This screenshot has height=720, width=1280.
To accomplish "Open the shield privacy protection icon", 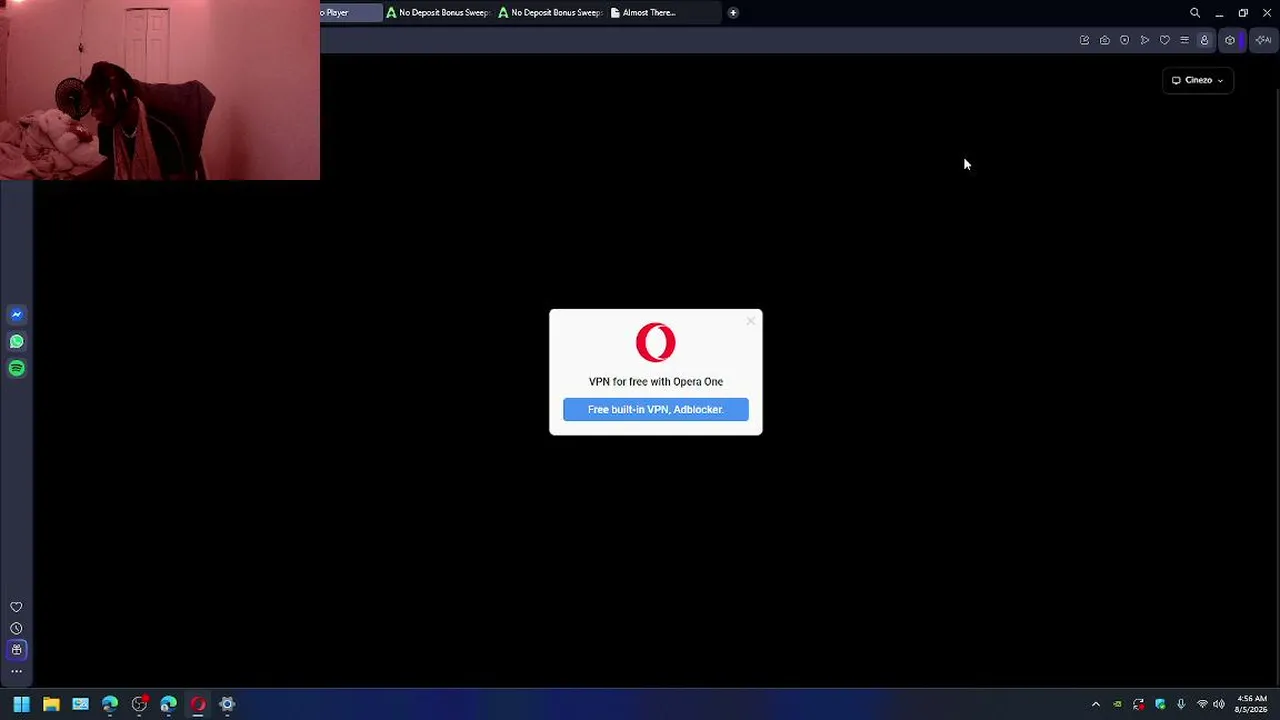I will tap(1124, 40).
